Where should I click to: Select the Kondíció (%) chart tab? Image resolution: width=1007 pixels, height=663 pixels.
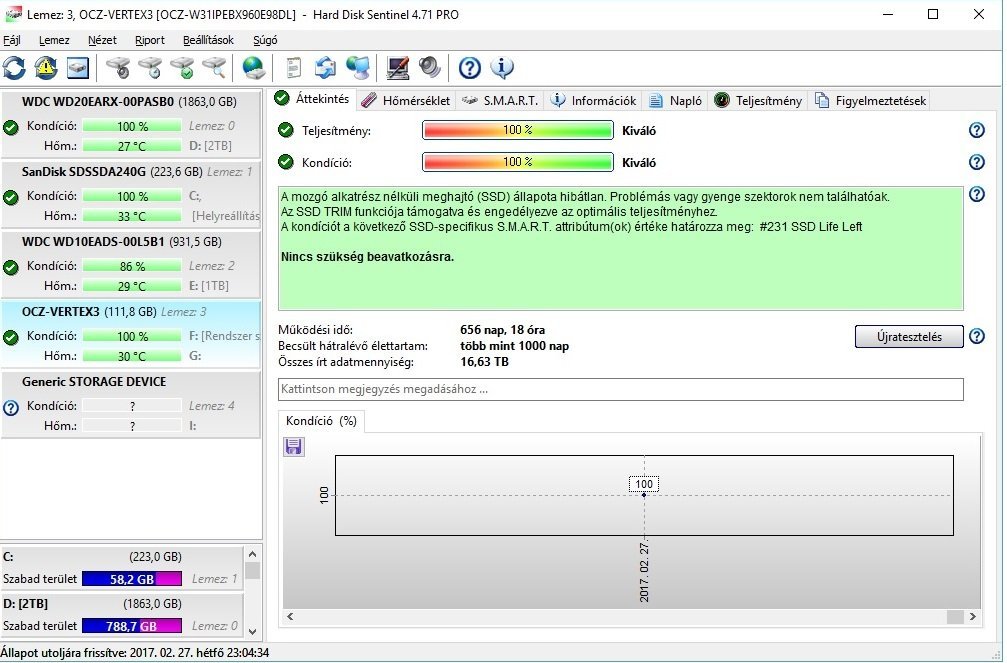(x=321, y=421)
